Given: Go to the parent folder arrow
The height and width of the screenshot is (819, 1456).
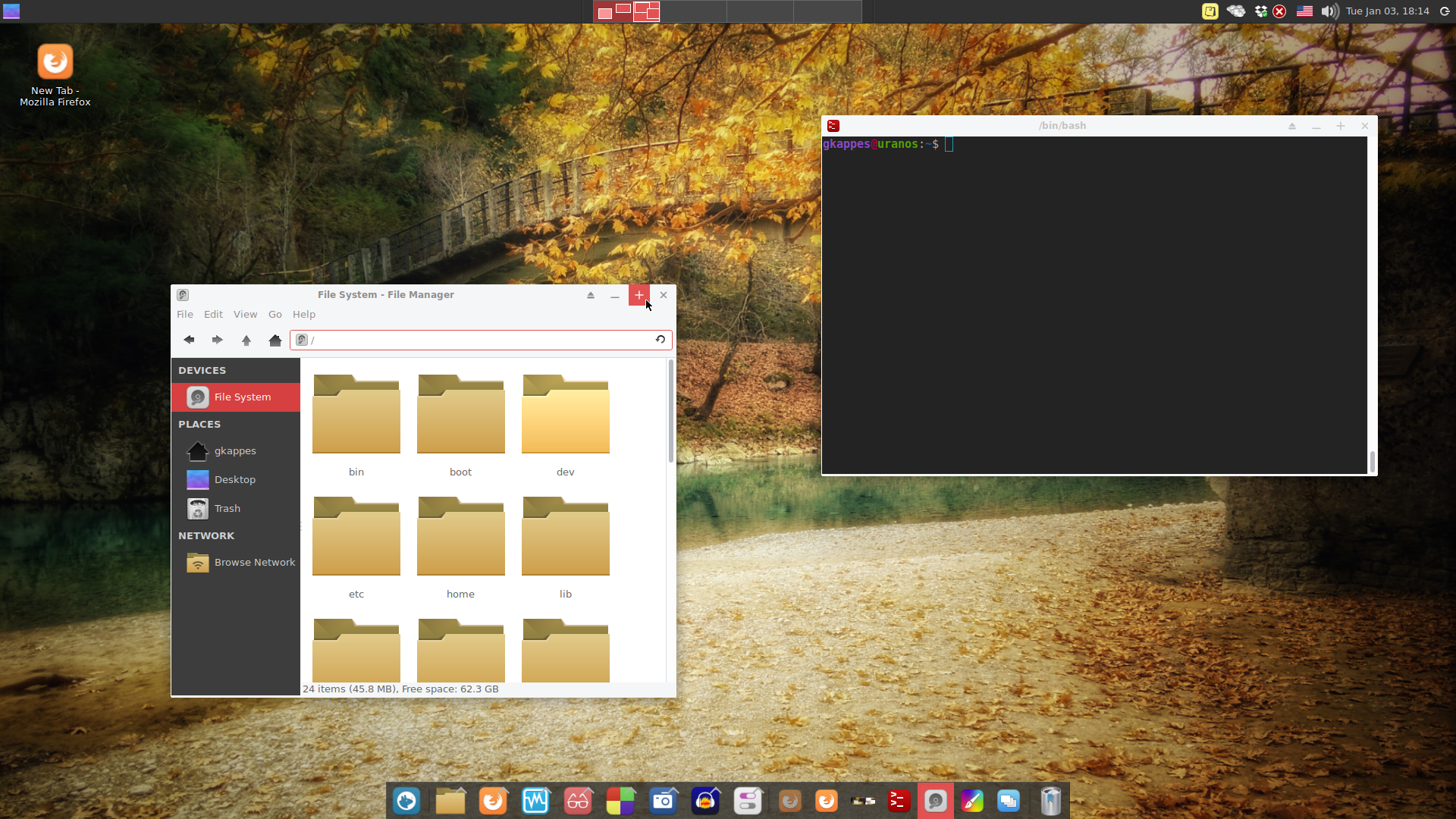Looking at the screenshot, I should click(246, 340).
